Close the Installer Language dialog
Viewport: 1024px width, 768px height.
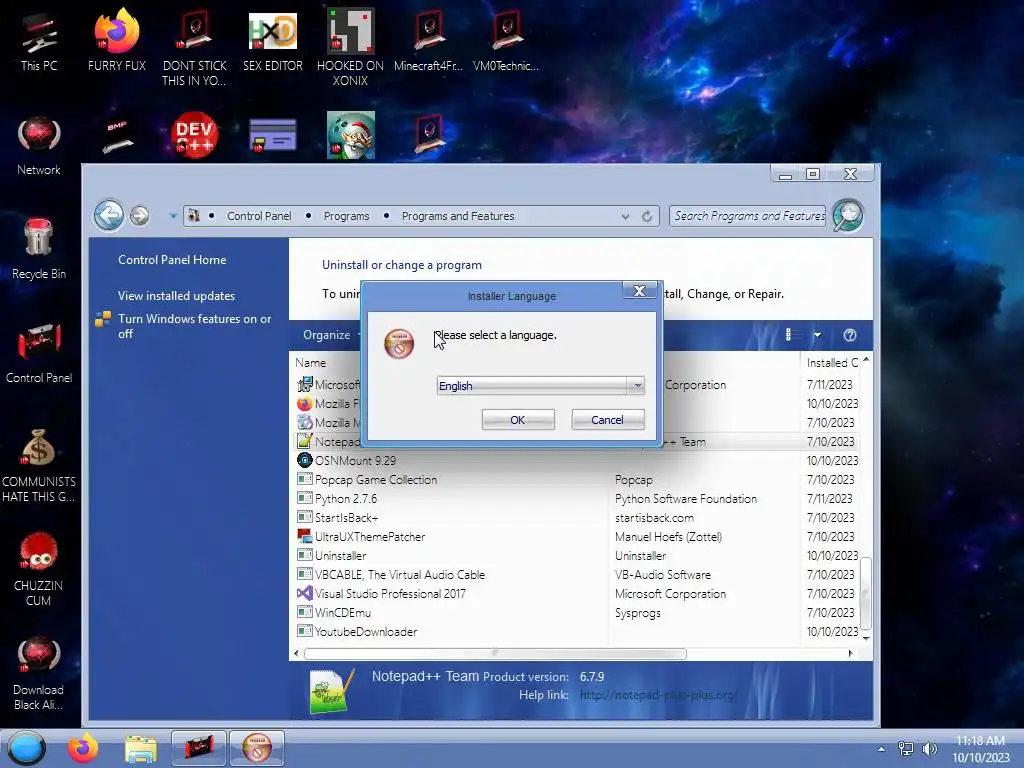[639, 291]
